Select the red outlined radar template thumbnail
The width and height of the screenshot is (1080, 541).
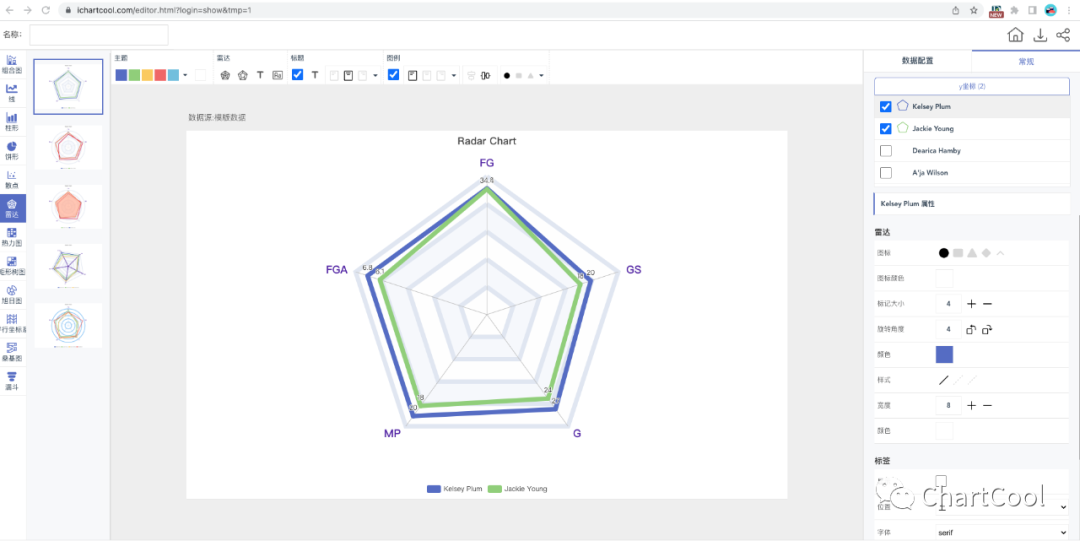click(68, 146)
